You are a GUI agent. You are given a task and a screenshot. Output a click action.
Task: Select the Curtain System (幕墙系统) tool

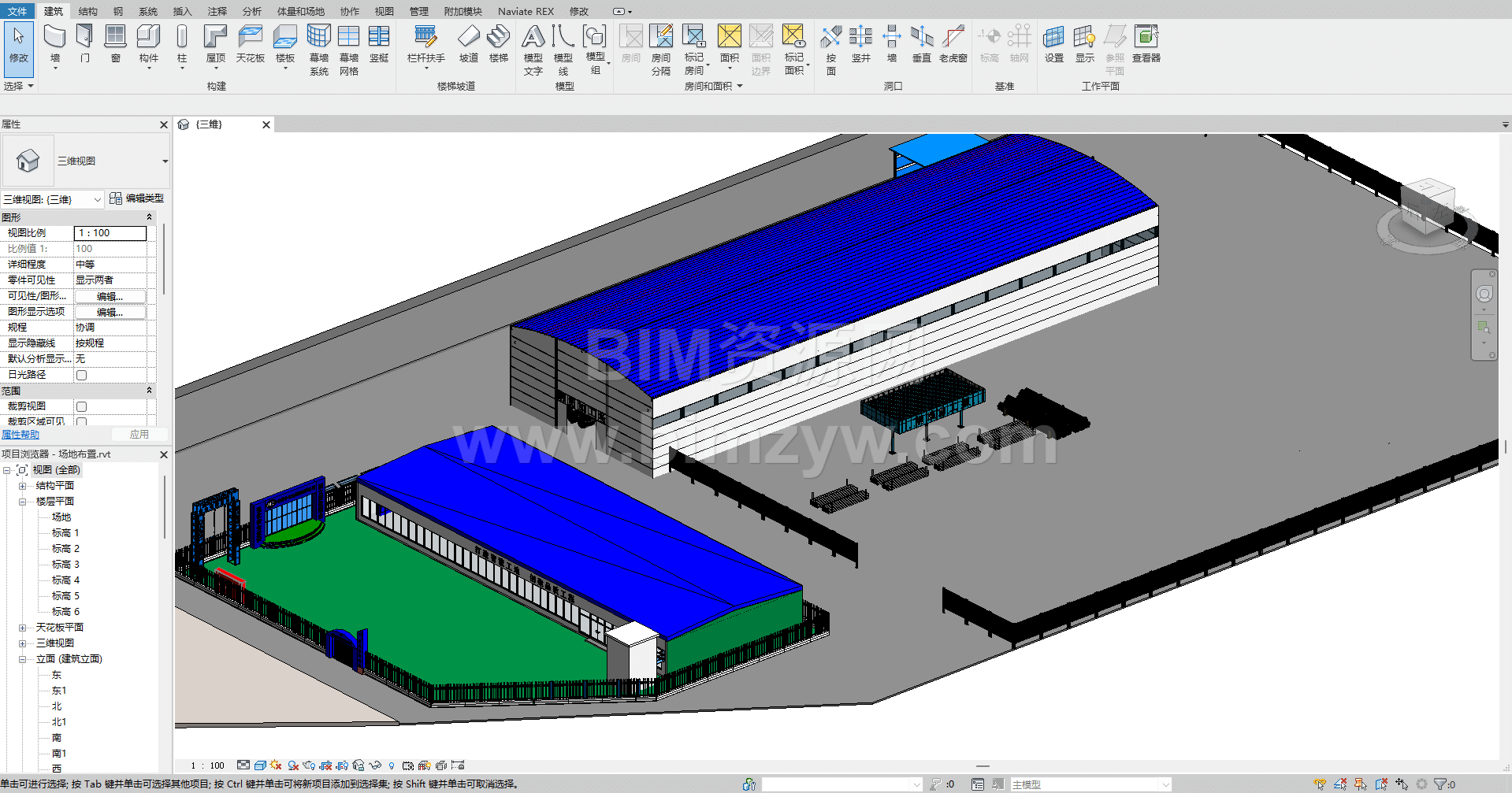(319, 50)
